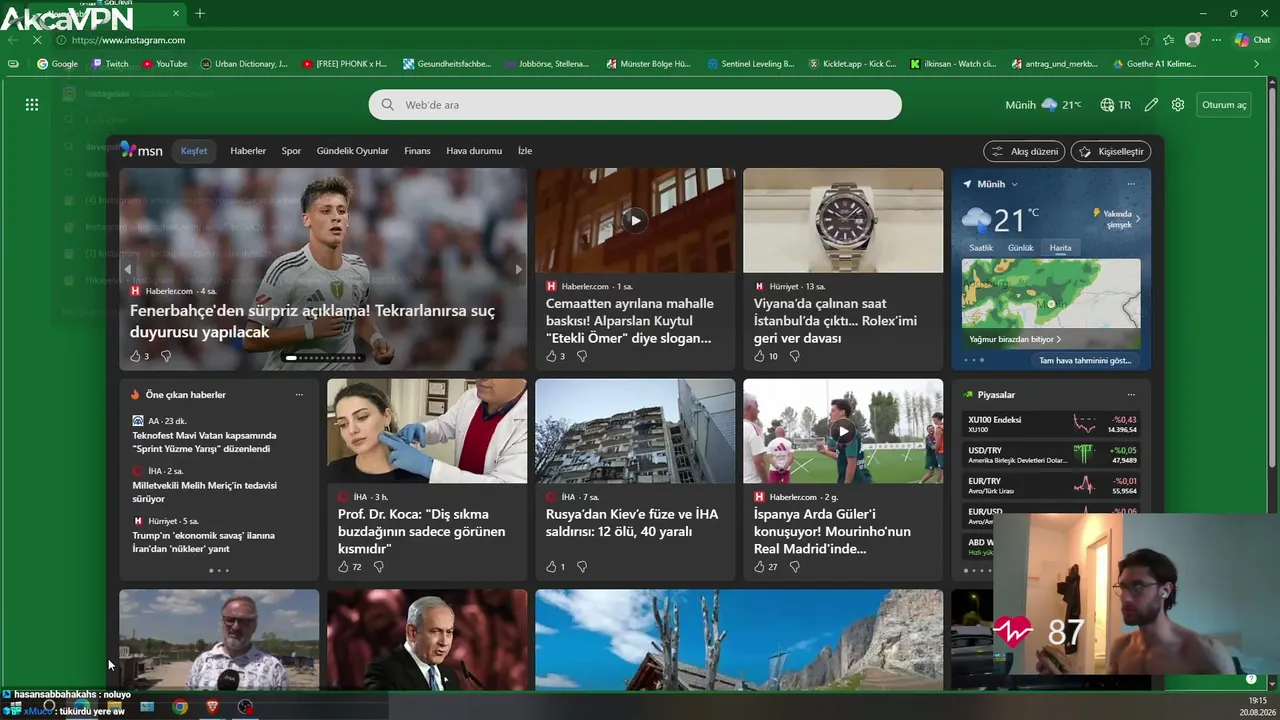This screenshot has width=1280, height=720.
Task: Open the Keşfet tab
Action: point(194,151)
